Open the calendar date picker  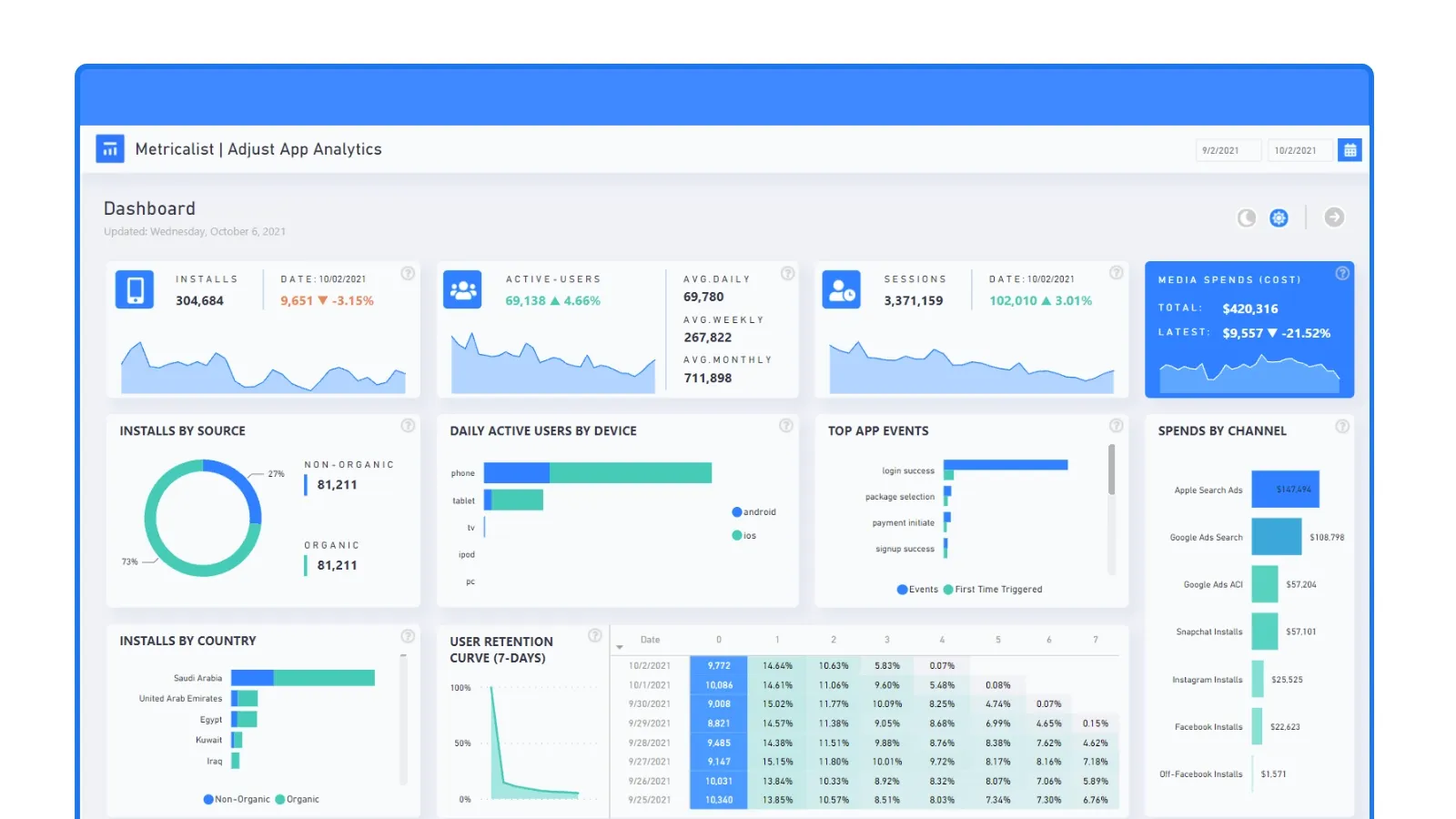tap(1350, 150)
